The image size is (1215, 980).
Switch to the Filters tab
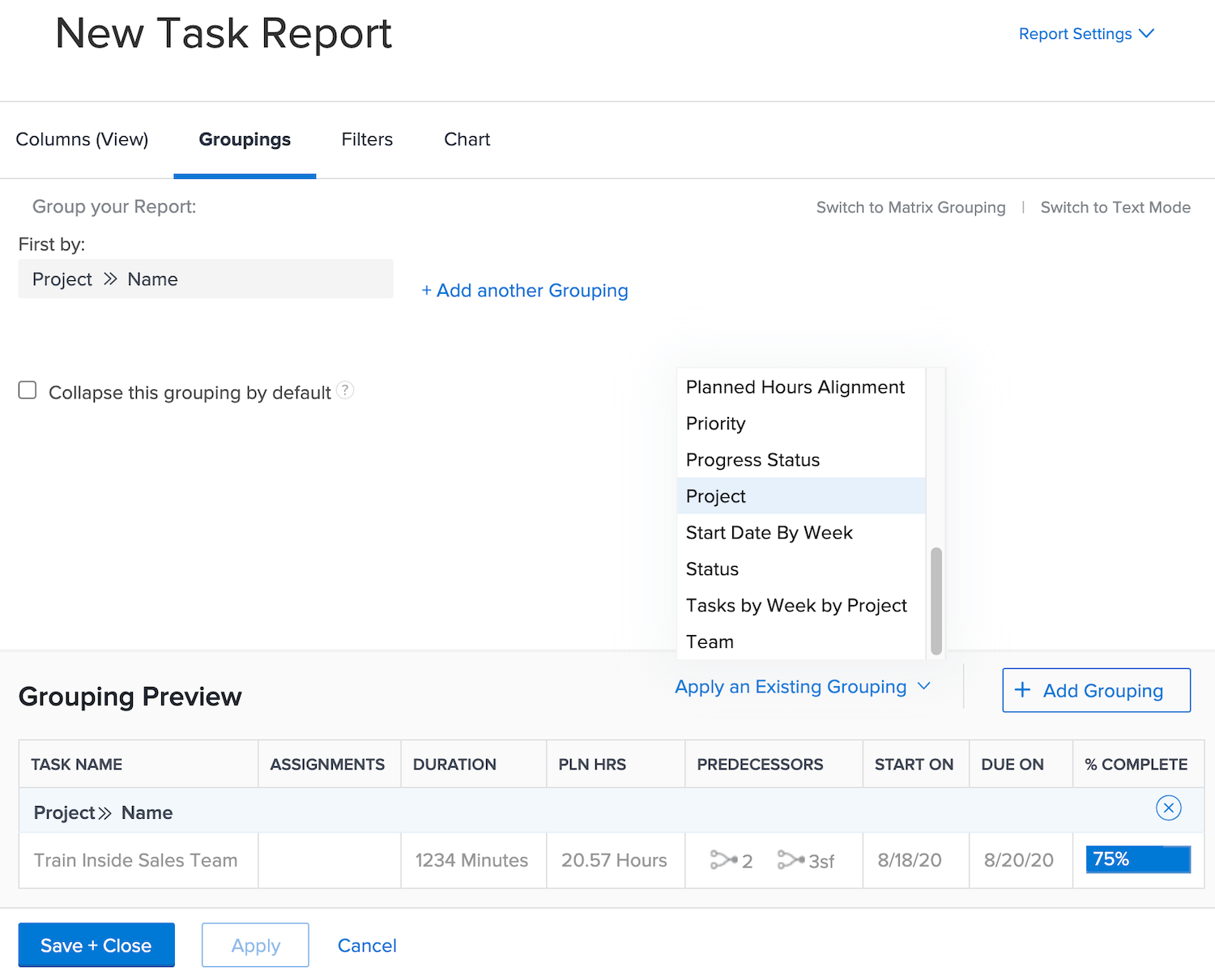click(367, 139)
